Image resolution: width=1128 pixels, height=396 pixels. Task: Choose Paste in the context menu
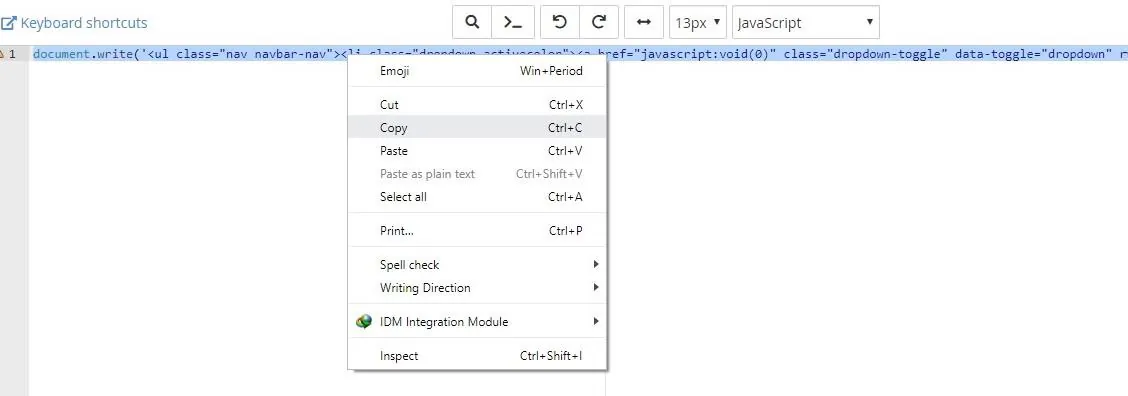click(x=477, y=151)
